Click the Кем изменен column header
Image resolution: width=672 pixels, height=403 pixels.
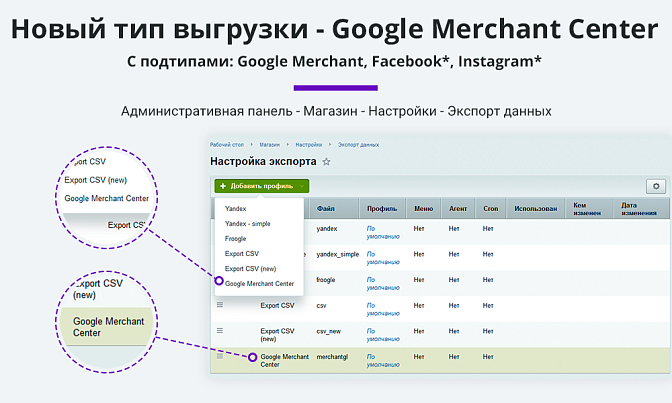pyautogui.click(x=587, y=209)
